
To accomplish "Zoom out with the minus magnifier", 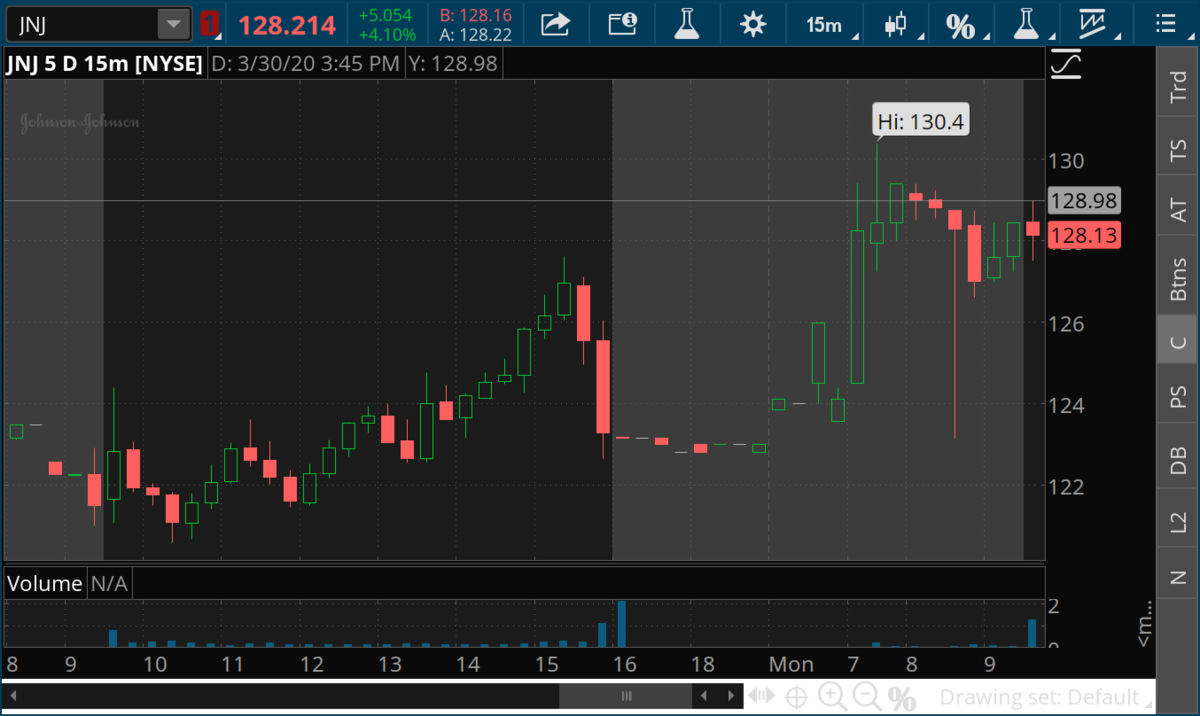I will click(867, 697).
